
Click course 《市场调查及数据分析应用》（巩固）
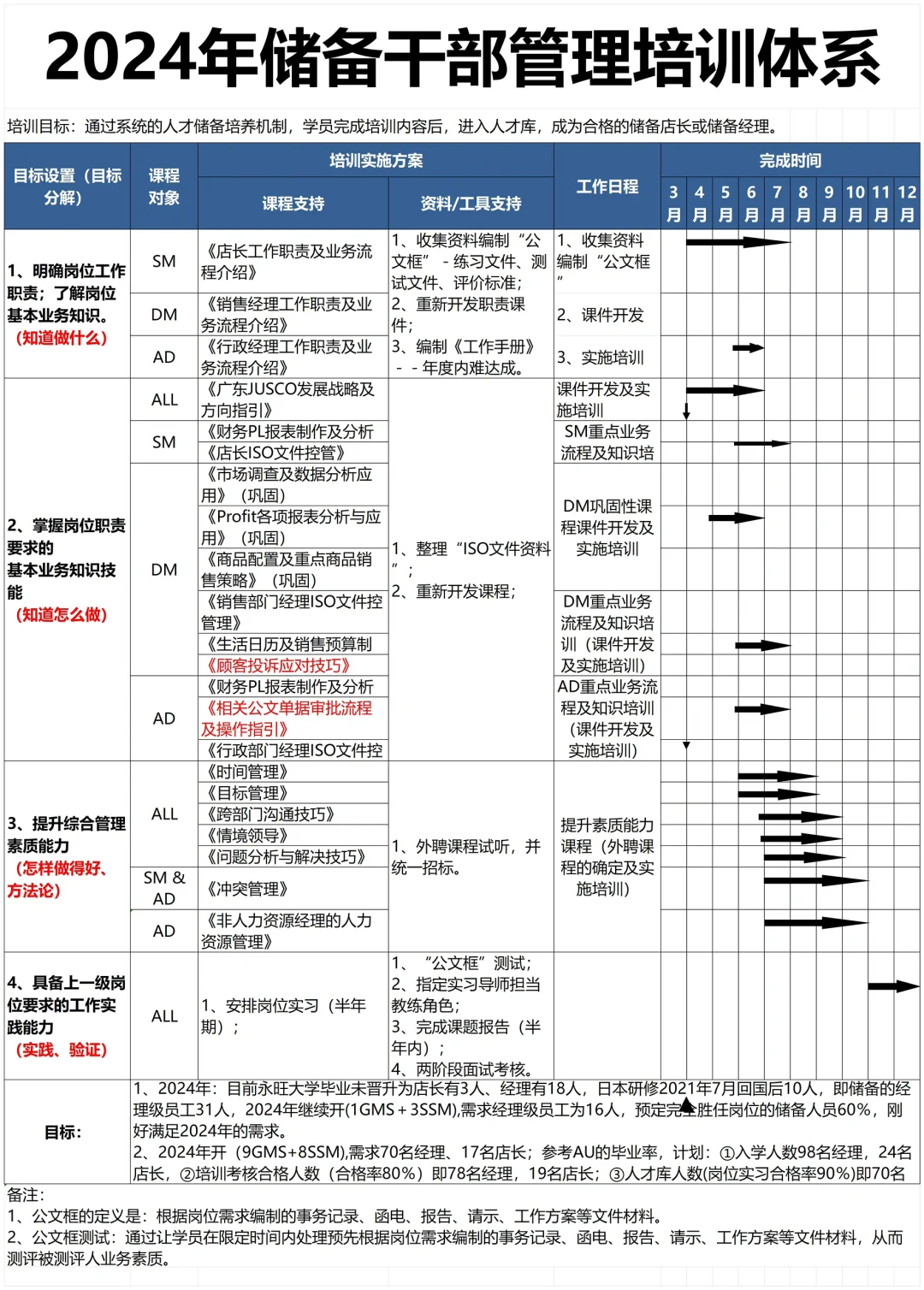(293, 484)
